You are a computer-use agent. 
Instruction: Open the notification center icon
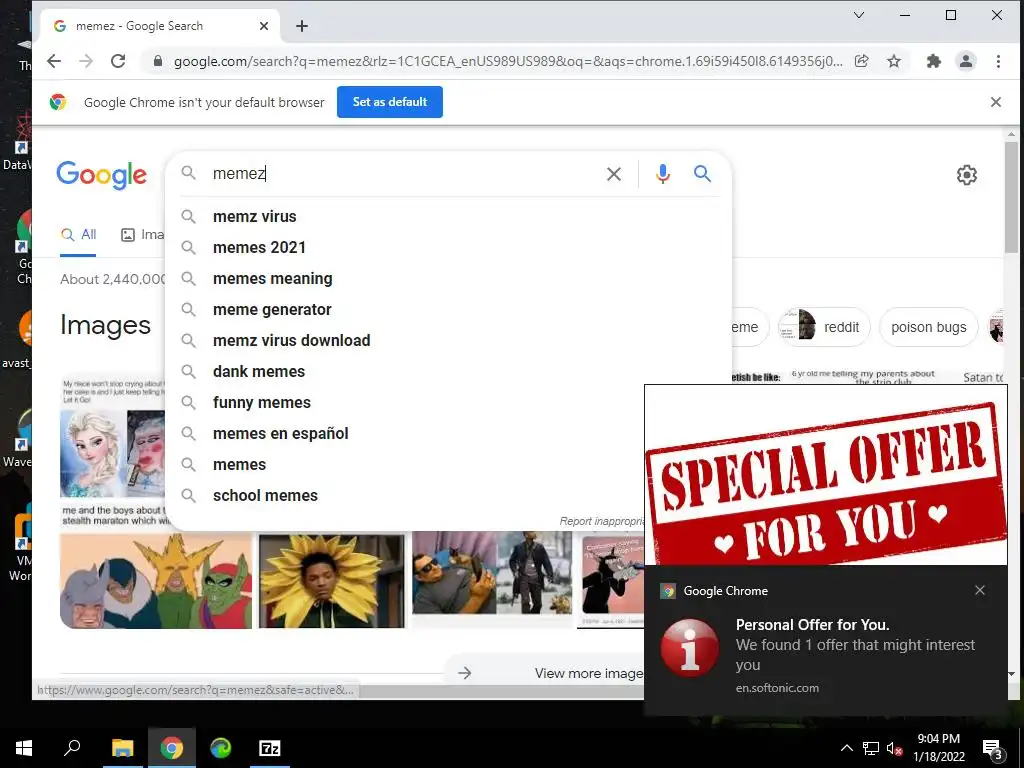(x=993, y=750)
